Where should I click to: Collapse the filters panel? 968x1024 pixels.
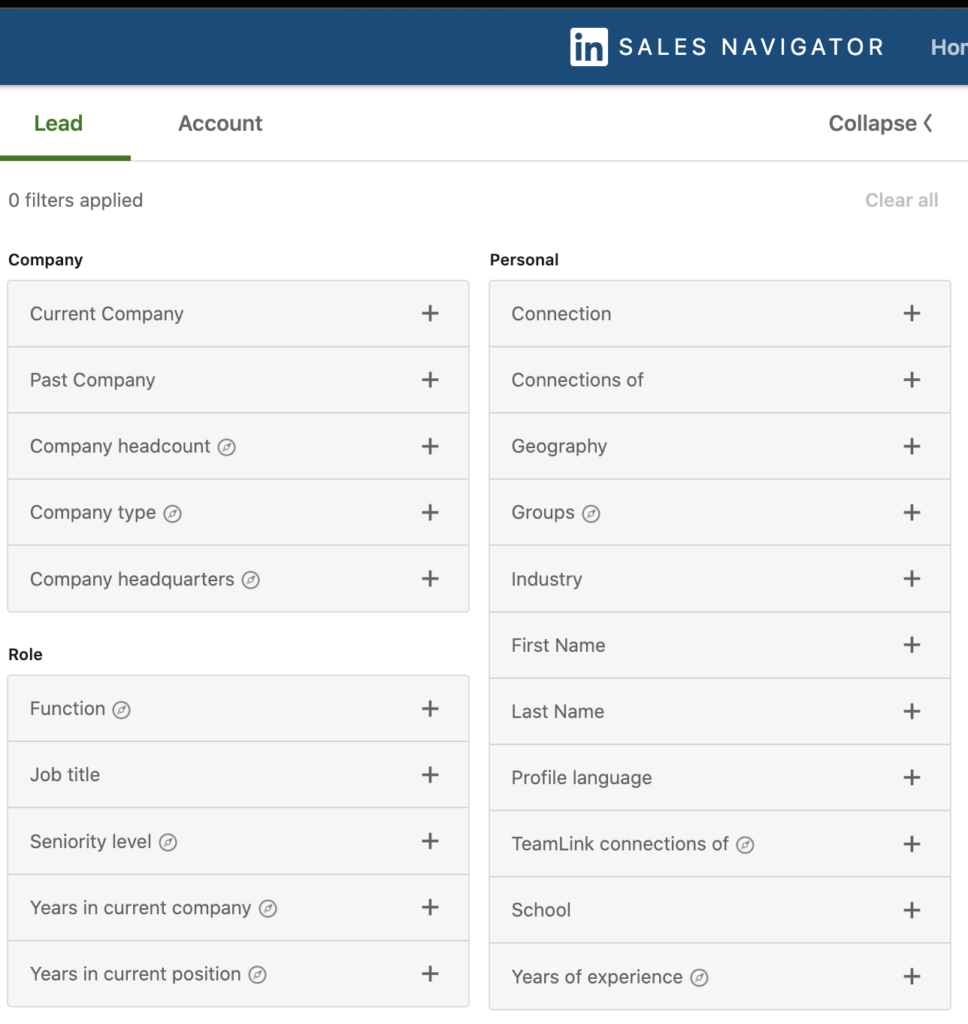pos(880,123)
